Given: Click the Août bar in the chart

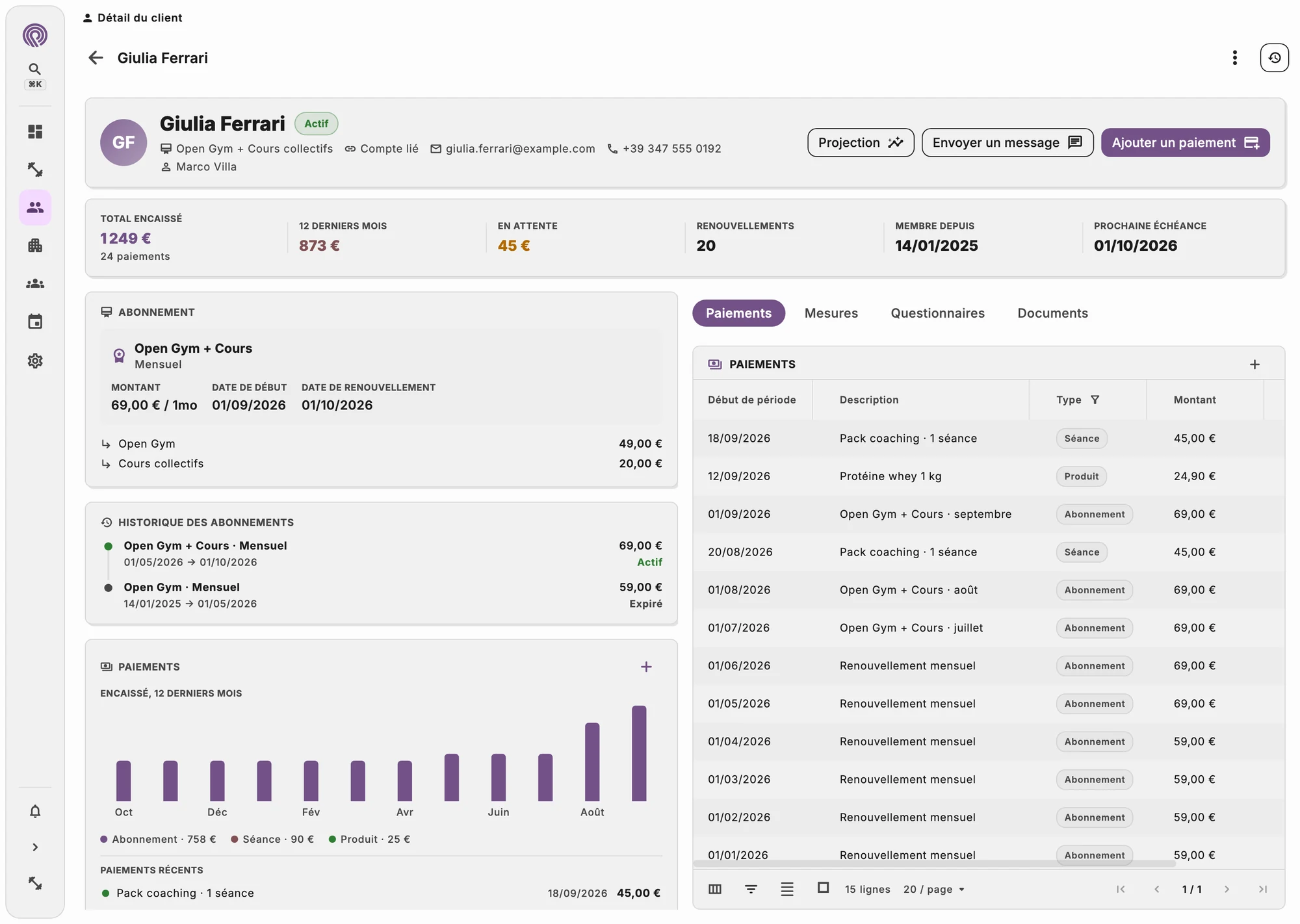Looking at the screenshot, I should pyautogui.click(x=592, y=762).
